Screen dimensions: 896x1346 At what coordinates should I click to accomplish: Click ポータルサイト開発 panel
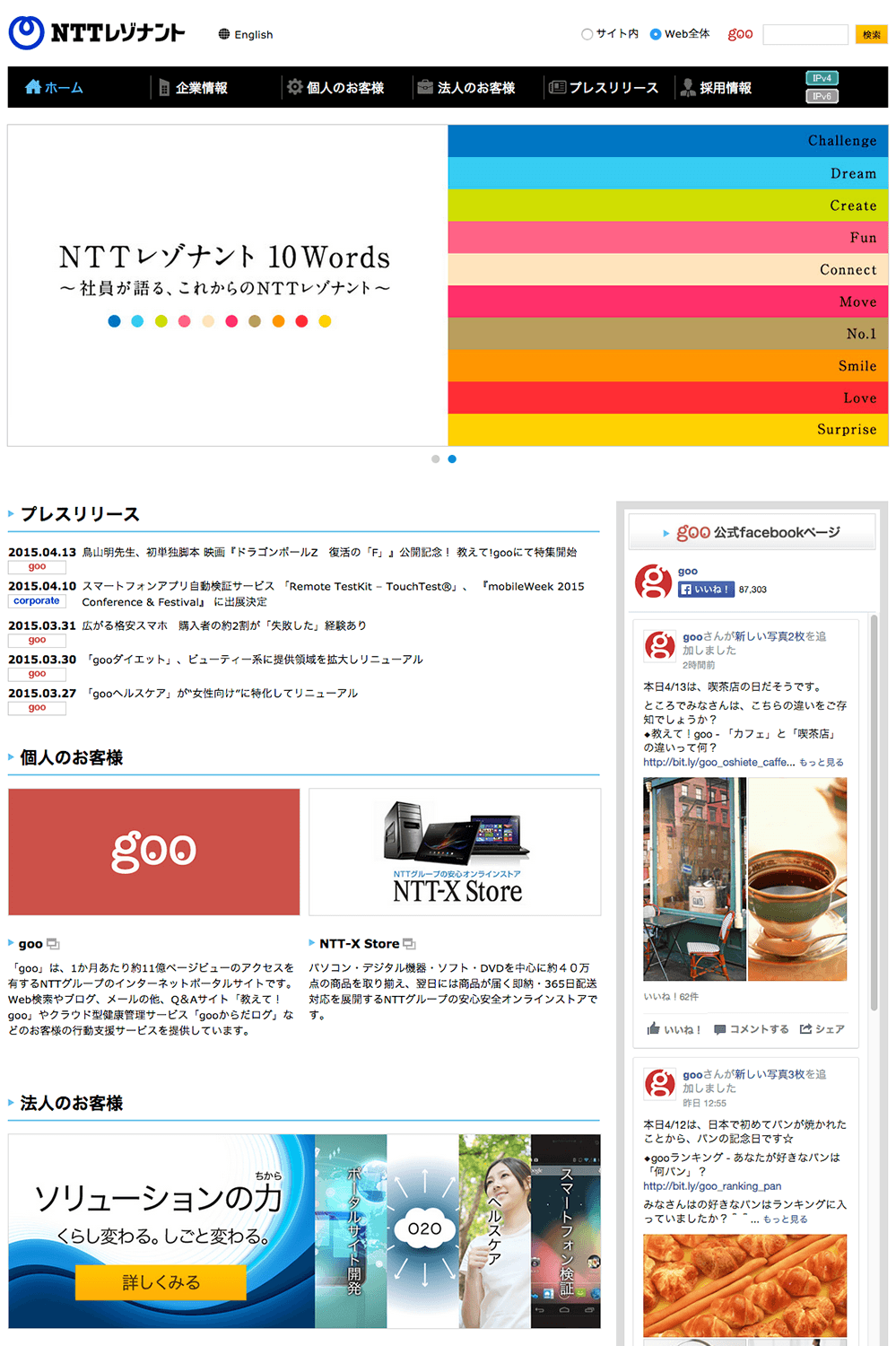click(x=351, y=1231)
